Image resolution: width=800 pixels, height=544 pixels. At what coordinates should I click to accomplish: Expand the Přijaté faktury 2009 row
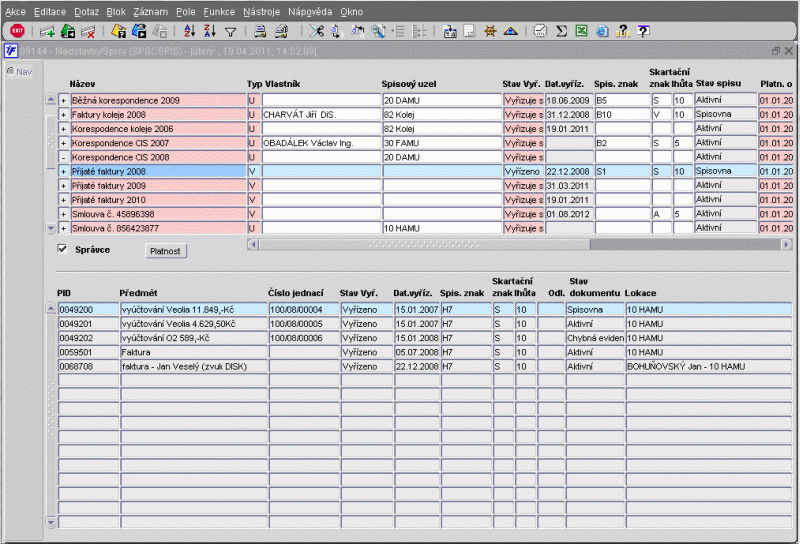coord(63,186)
